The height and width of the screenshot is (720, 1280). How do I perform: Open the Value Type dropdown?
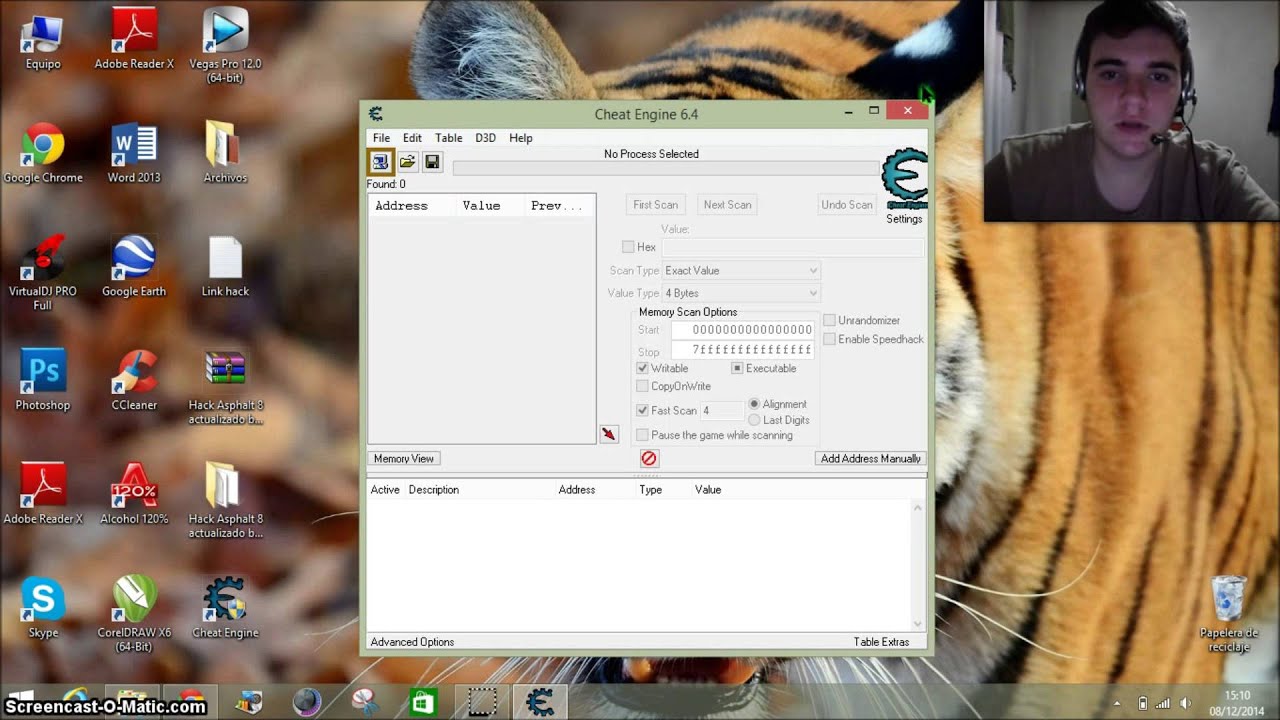pos(741,293)
